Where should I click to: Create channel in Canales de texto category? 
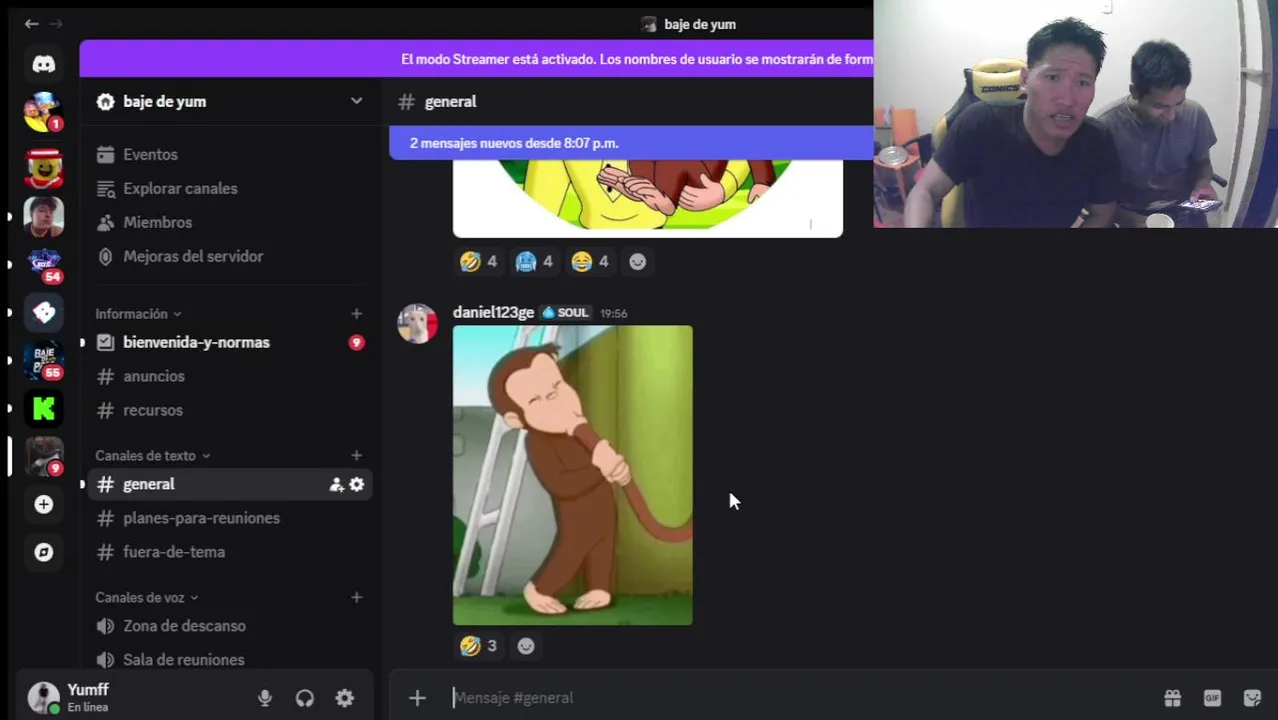[x=356, y=455]
